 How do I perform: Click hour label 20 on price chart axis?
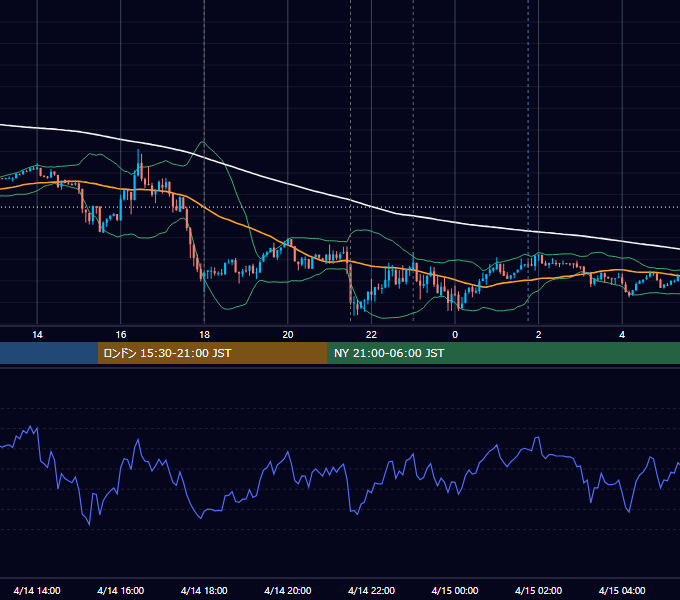point(288,335)
